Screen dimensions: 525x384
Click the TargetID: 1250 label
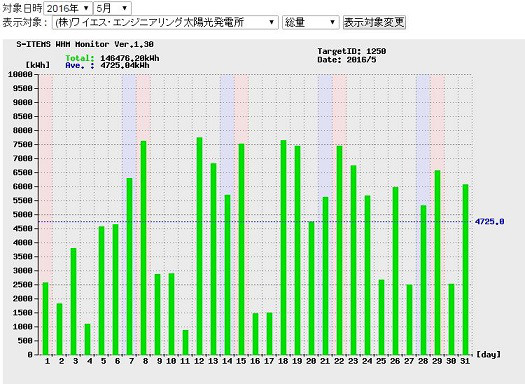[x=352, y=51]
